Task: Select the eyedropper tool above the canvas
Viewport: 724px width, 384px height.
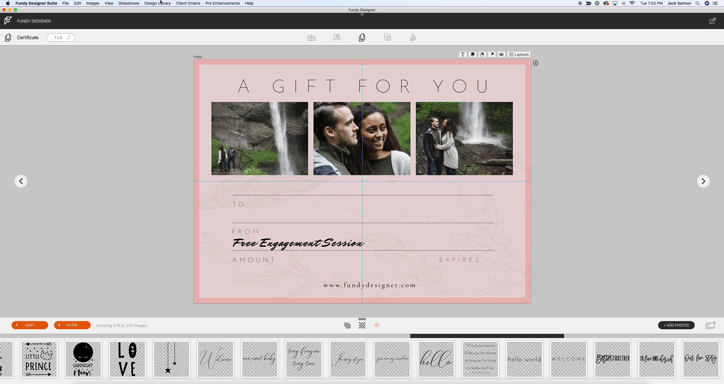Action: pyautogui.click(x=492, y=54)
